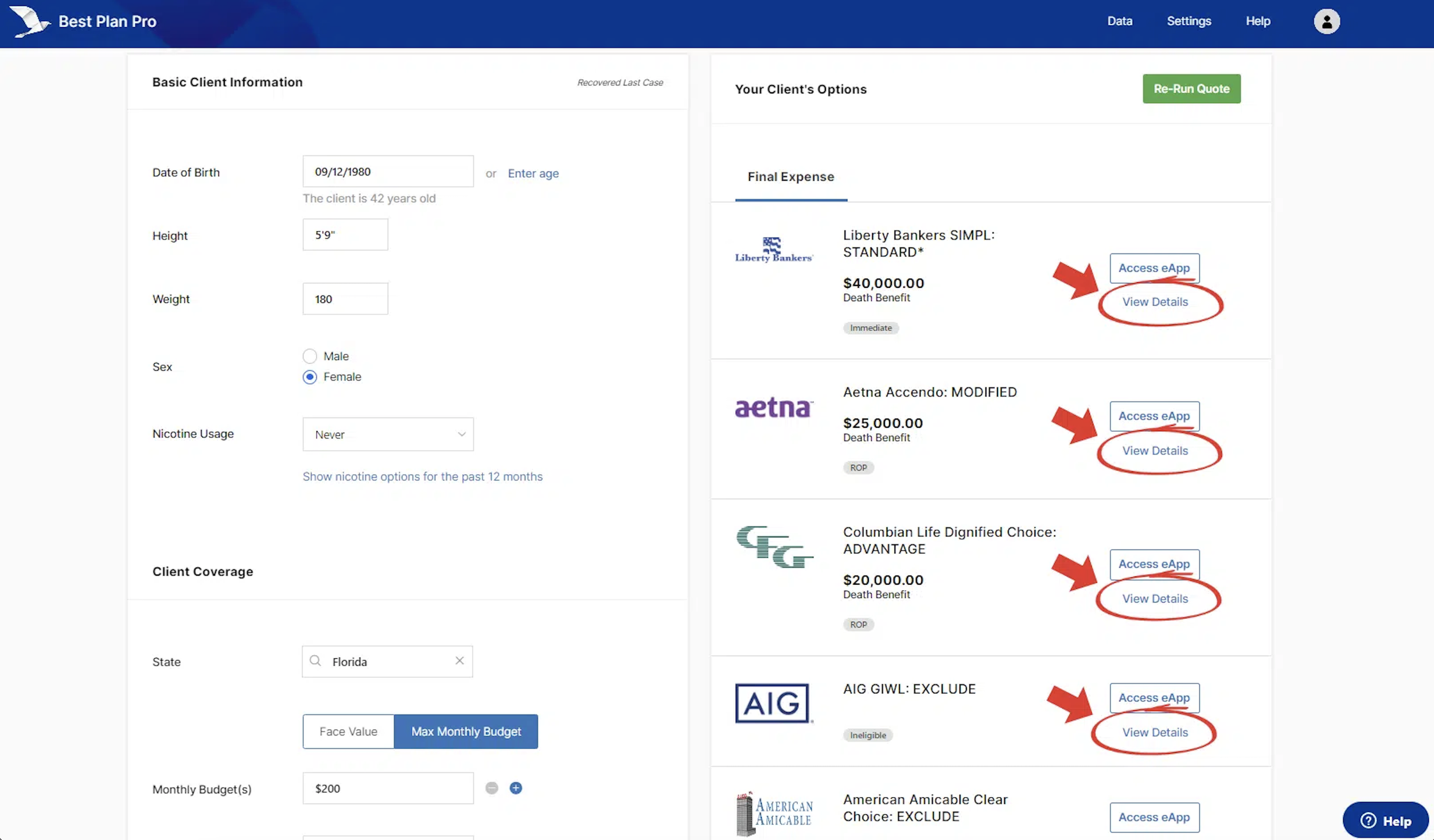This screenshot has width=1434, height=840.
Task: Open the Nicotine Usage dropdown
Action: click(388, 434)
